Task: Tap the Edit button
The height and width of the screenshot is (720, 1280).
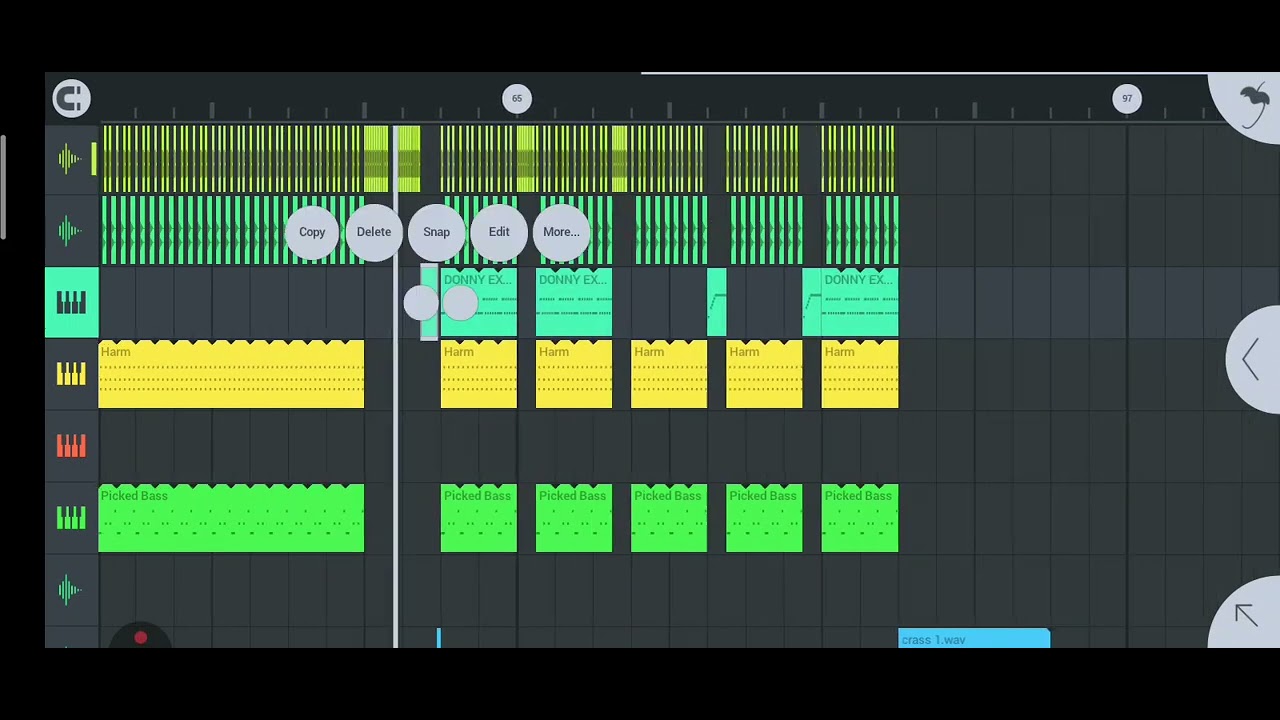Action: pyautogui.click(x=499, y=232)
